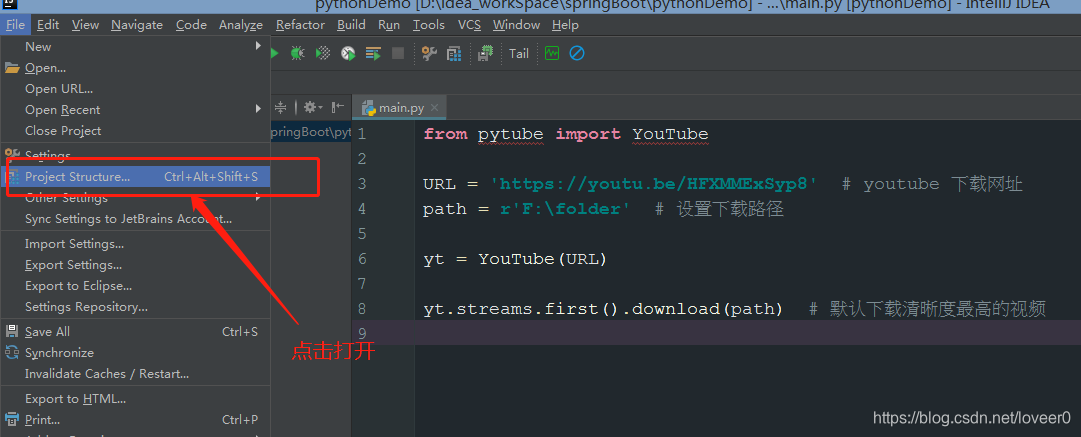Stop the running process (gray square)

[398, 53]
